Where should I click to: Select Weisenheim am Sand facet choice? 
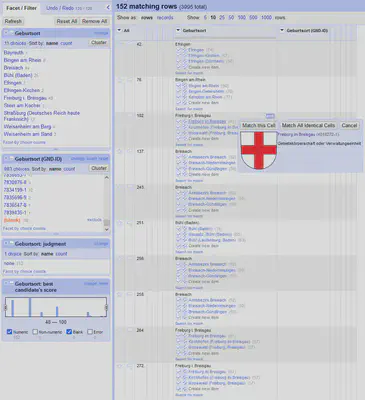(x=28, y=134)
